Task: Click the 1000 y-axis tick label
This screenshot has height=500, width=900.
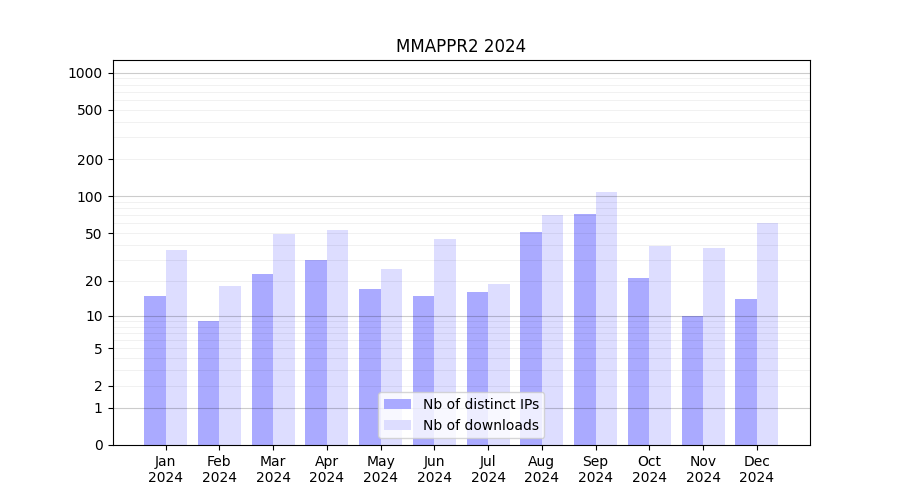Action: pos(85,73)
